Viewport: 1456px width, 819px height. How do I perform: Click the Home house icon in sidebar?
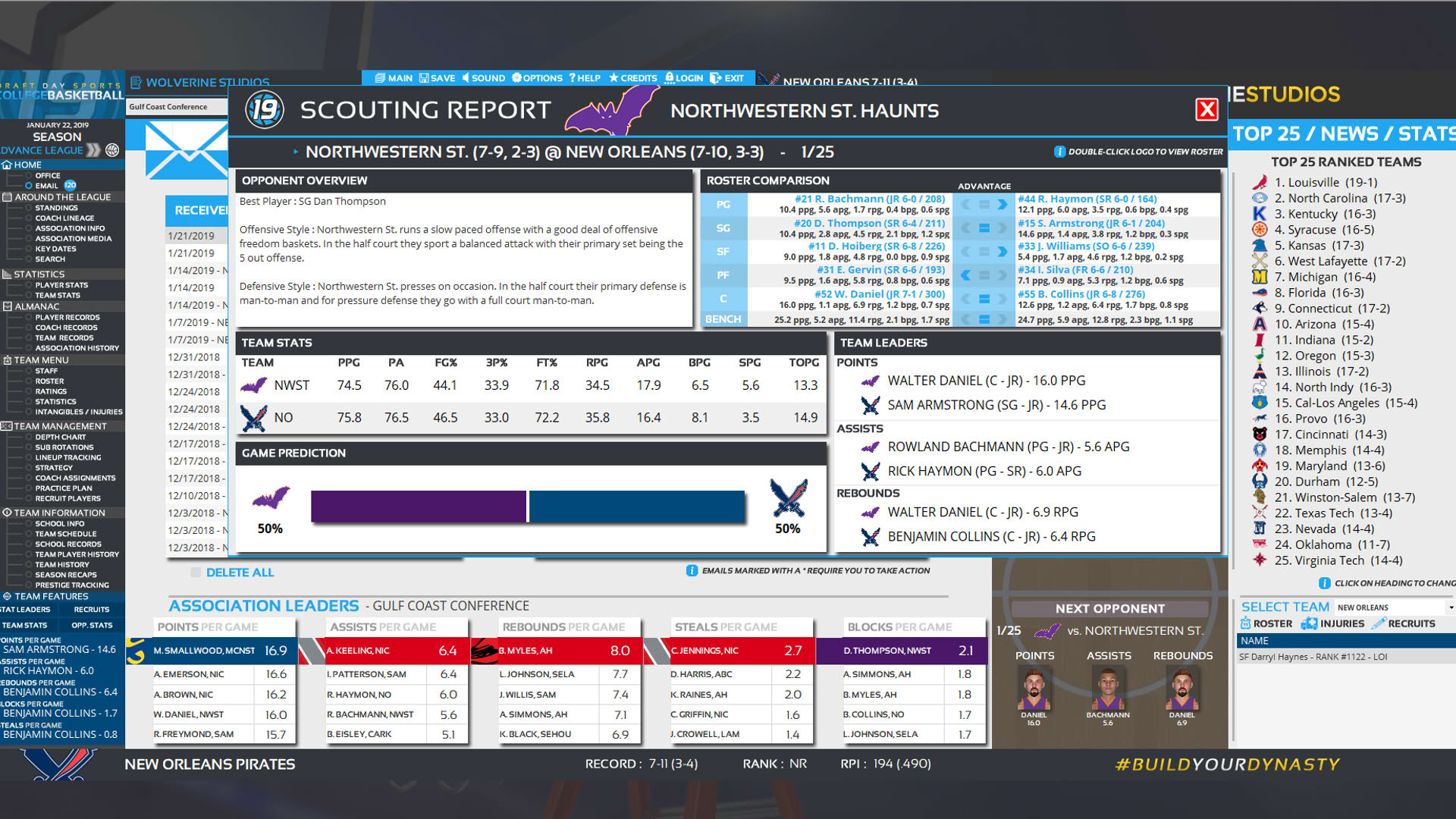click(7, 165)
